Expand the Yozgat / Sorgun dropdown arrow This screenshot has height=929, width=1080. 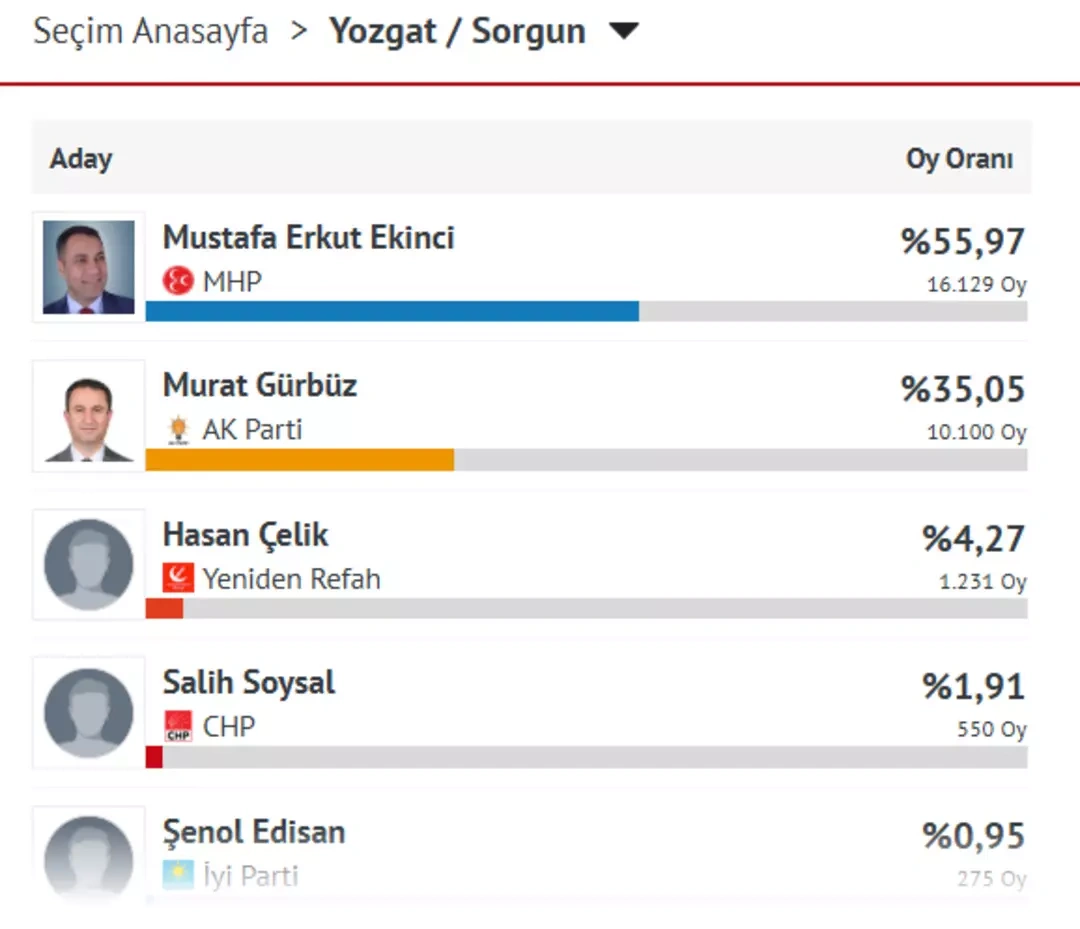tap(624, 32)
